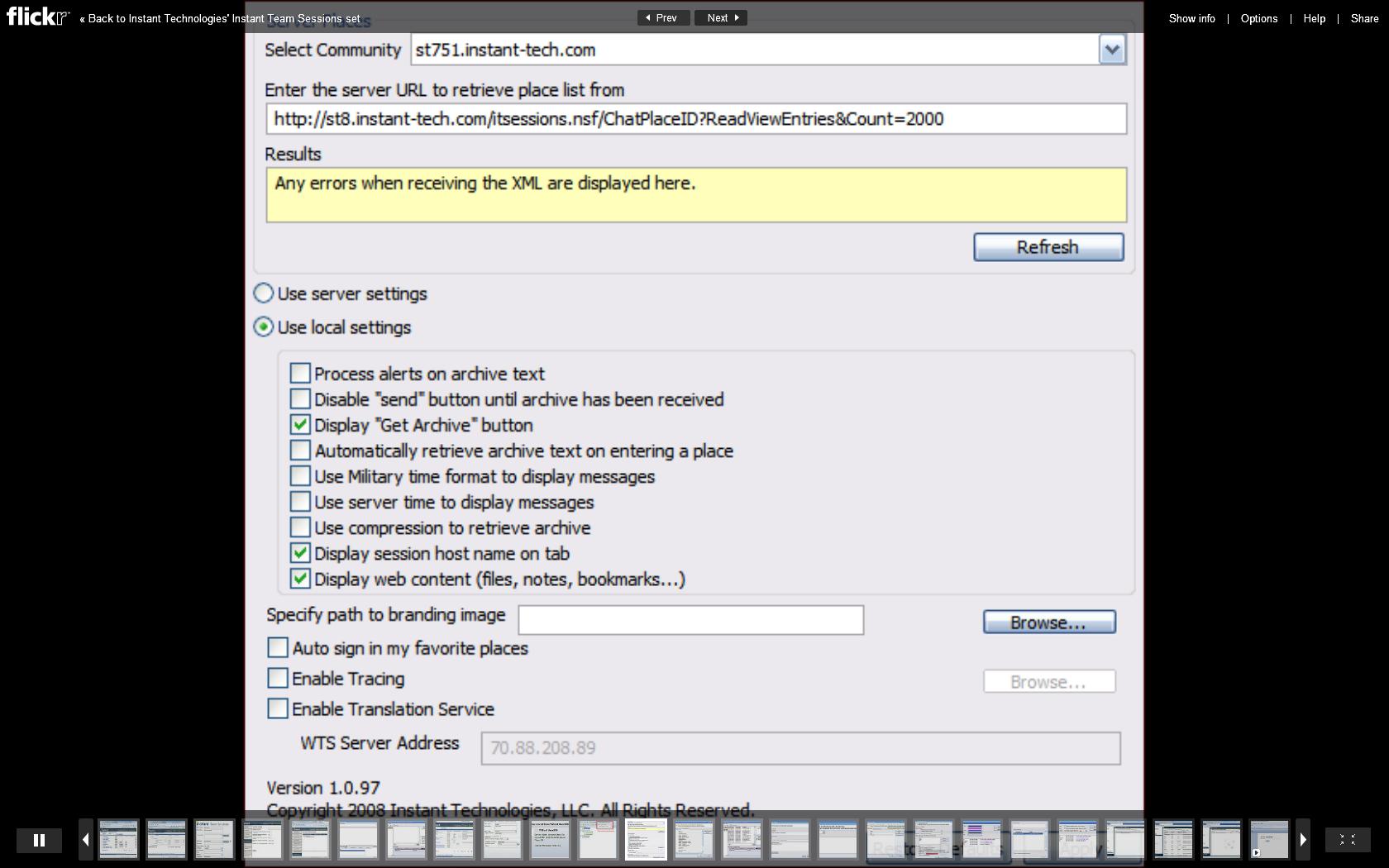The image size is (1389, 868).
Task: Click the server URL input field
Action: (x=696, y=119)
